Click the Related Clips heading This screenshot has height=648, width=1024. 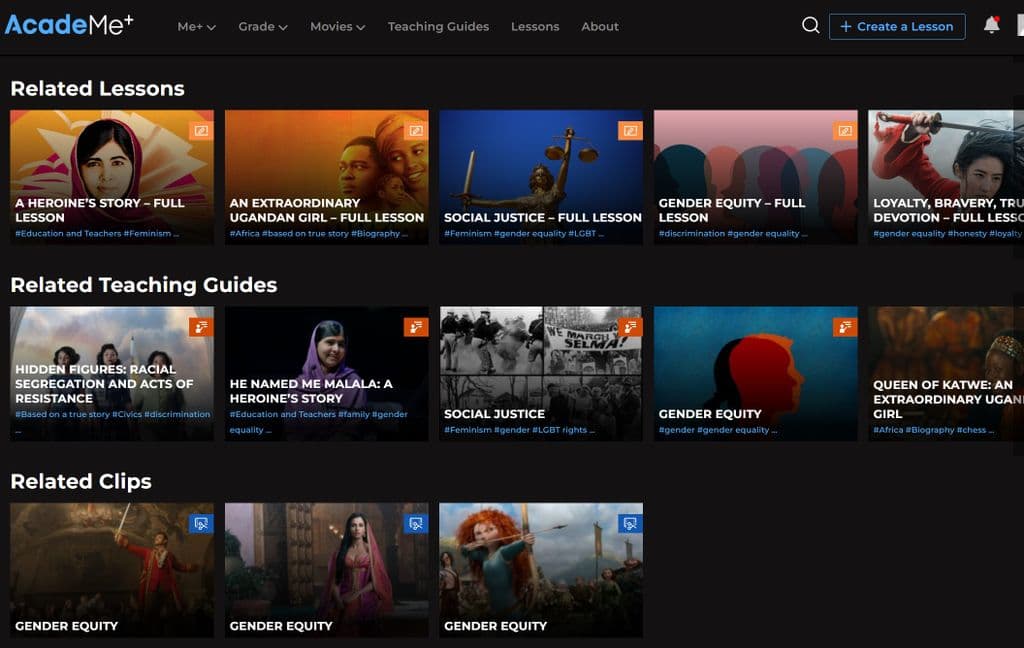(81, 481)
